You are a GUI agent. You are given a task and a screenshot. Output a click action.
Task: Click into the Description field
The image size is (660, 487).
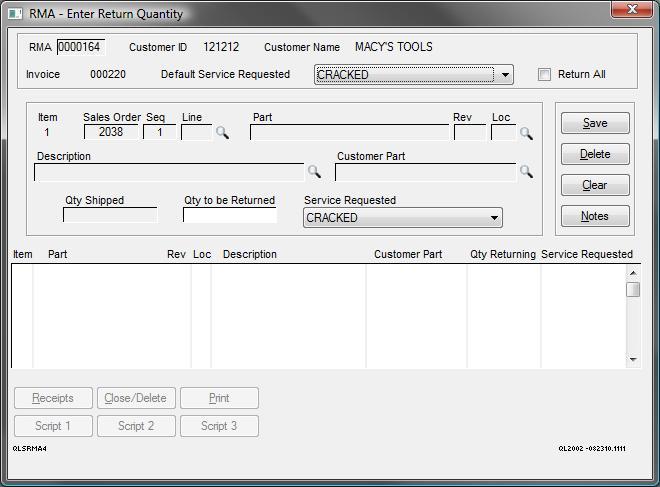(x=169, y=172)
